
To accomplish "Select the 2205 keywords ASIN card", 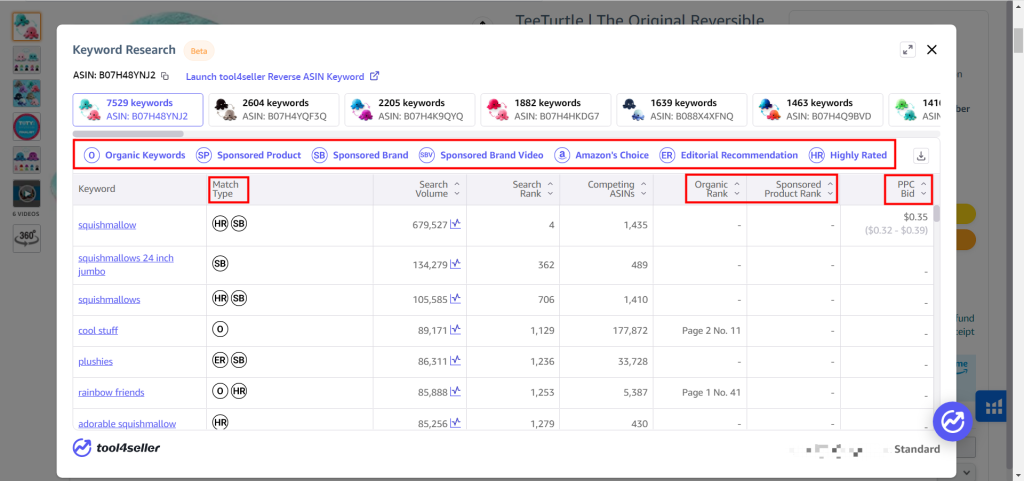I will click(x=409, y=110).
